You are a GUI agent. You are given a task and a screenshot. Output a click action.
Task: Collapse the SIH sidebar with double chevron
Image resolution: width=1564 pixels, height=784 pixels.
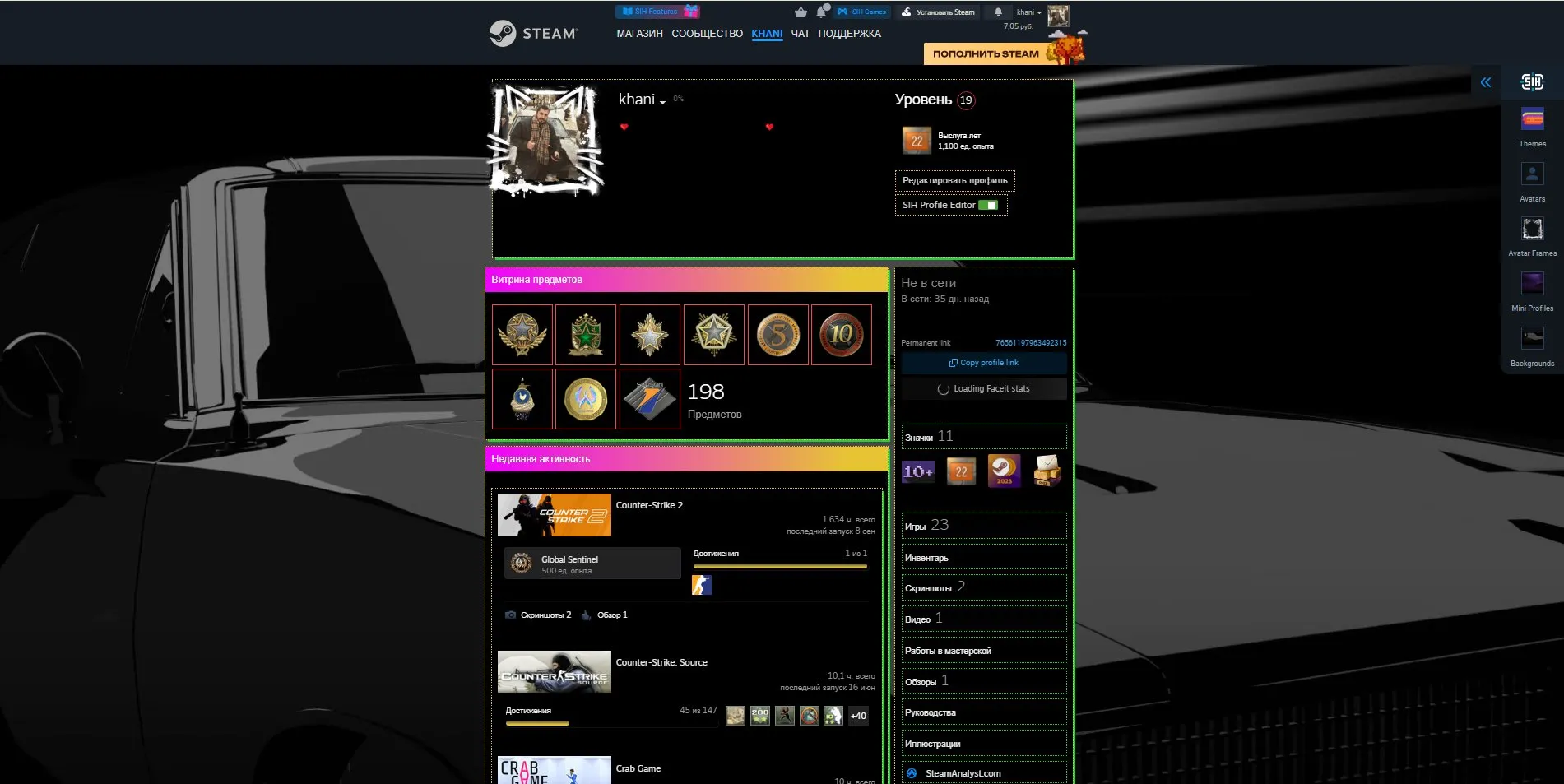click(x=1485, y=81)
